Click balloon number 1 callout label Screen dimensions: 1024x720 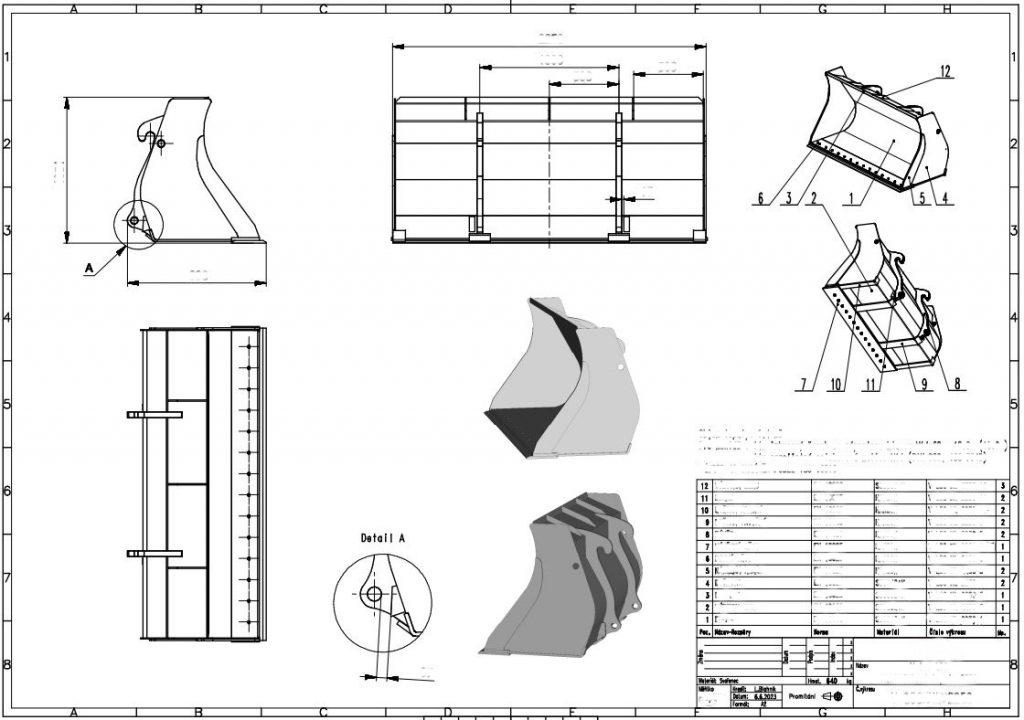click(x=850, y=198)
